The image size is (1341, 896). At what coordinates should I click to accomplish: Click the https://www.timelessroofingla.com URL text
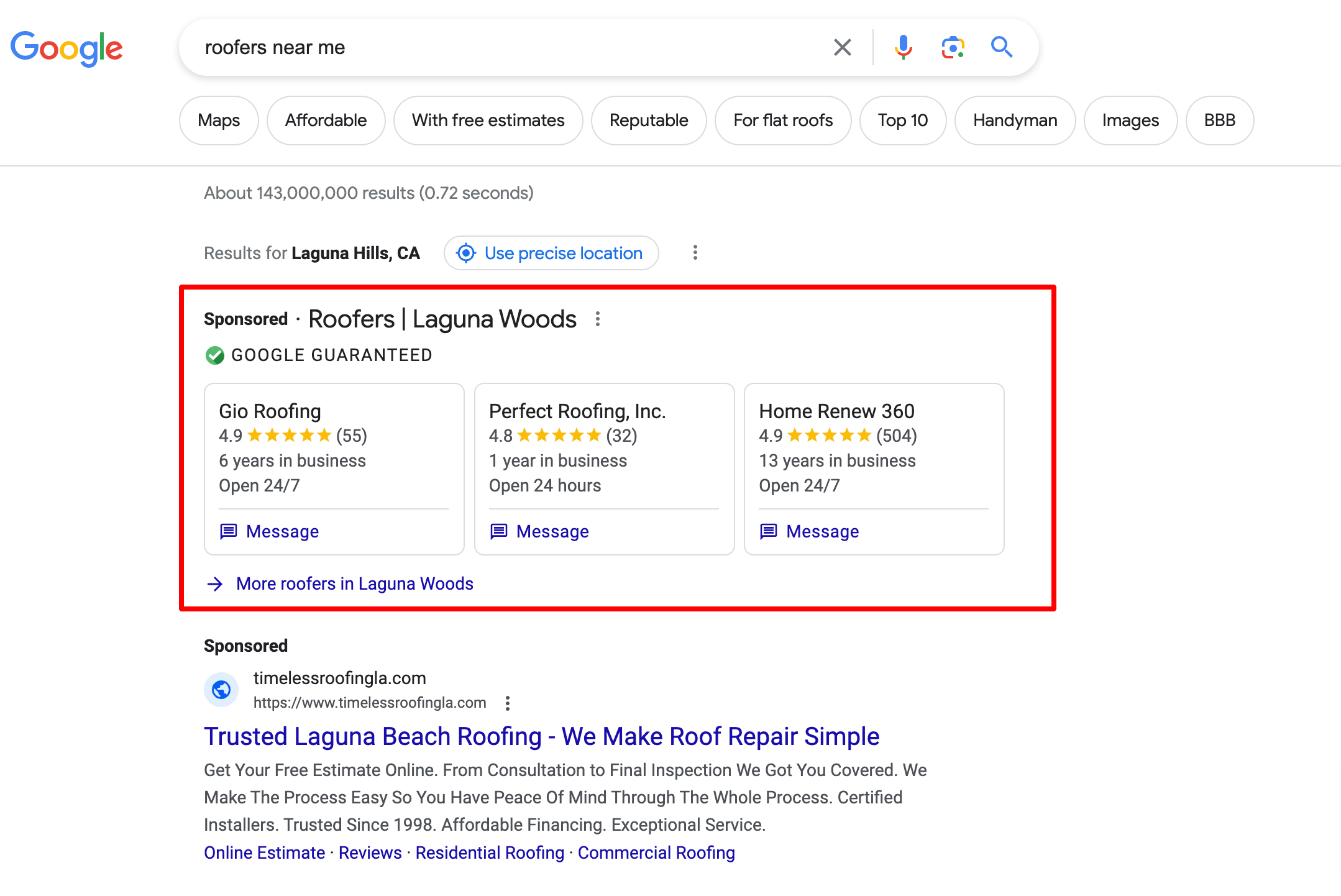coord(369,703)
